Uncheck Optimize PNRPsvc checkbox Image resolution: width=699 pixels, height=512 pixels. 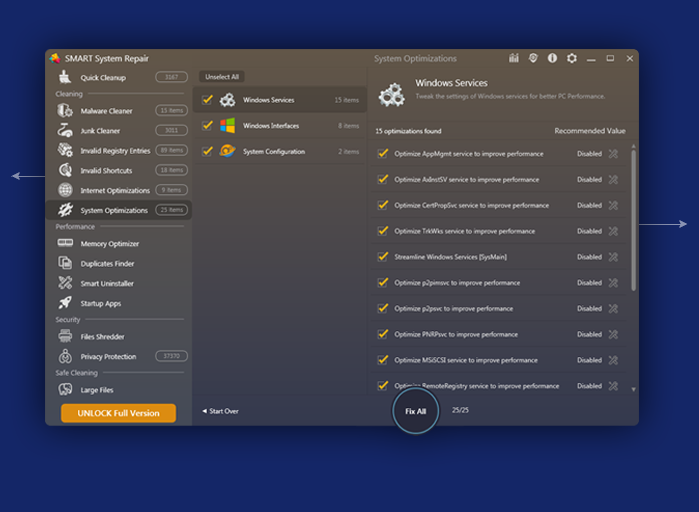382,334
